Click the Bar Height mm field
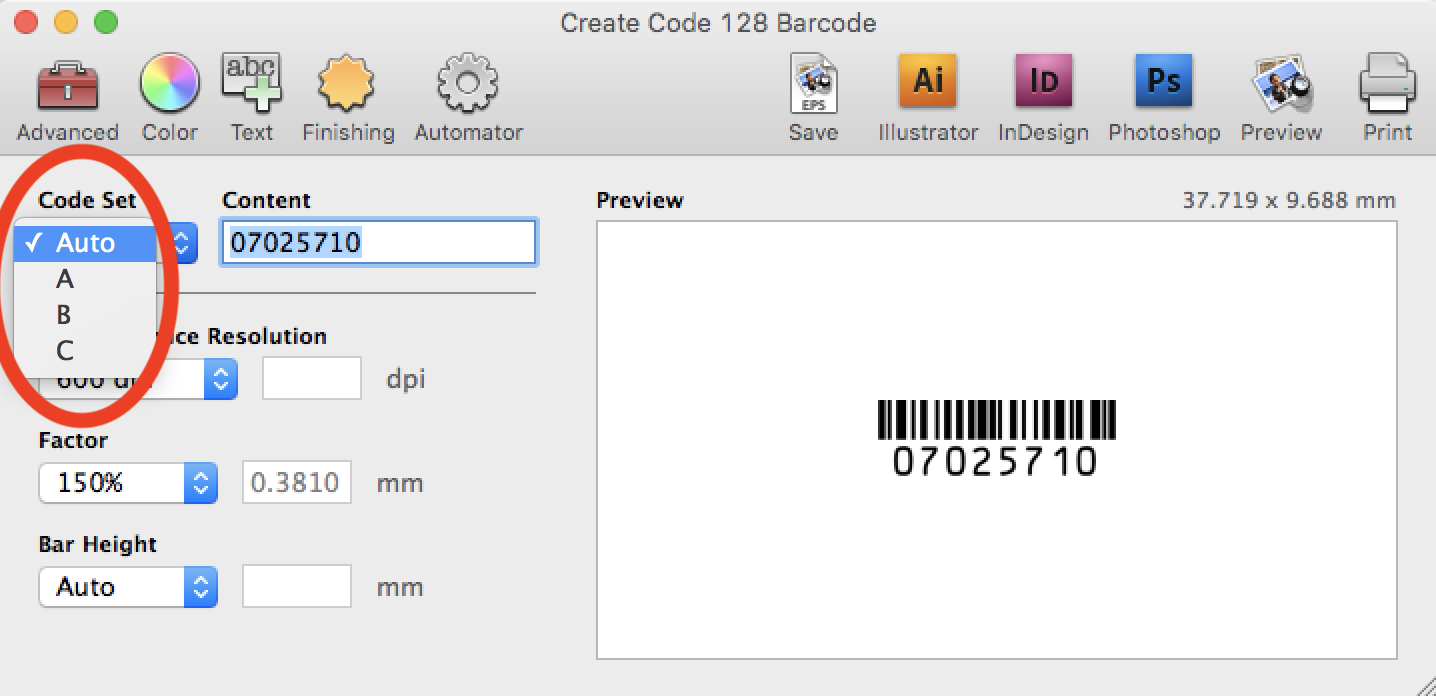Image resolution: width=1436 pixels, height=696 pixels. (x=297, y=587)
